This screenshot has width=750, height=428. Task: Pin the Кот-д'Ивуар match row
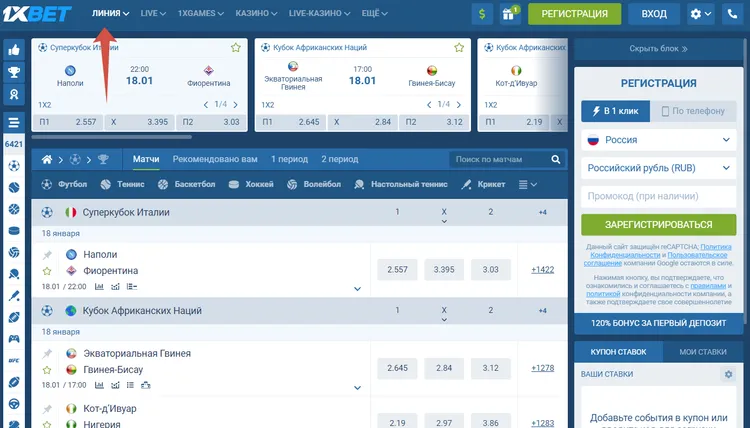[47, 409]
